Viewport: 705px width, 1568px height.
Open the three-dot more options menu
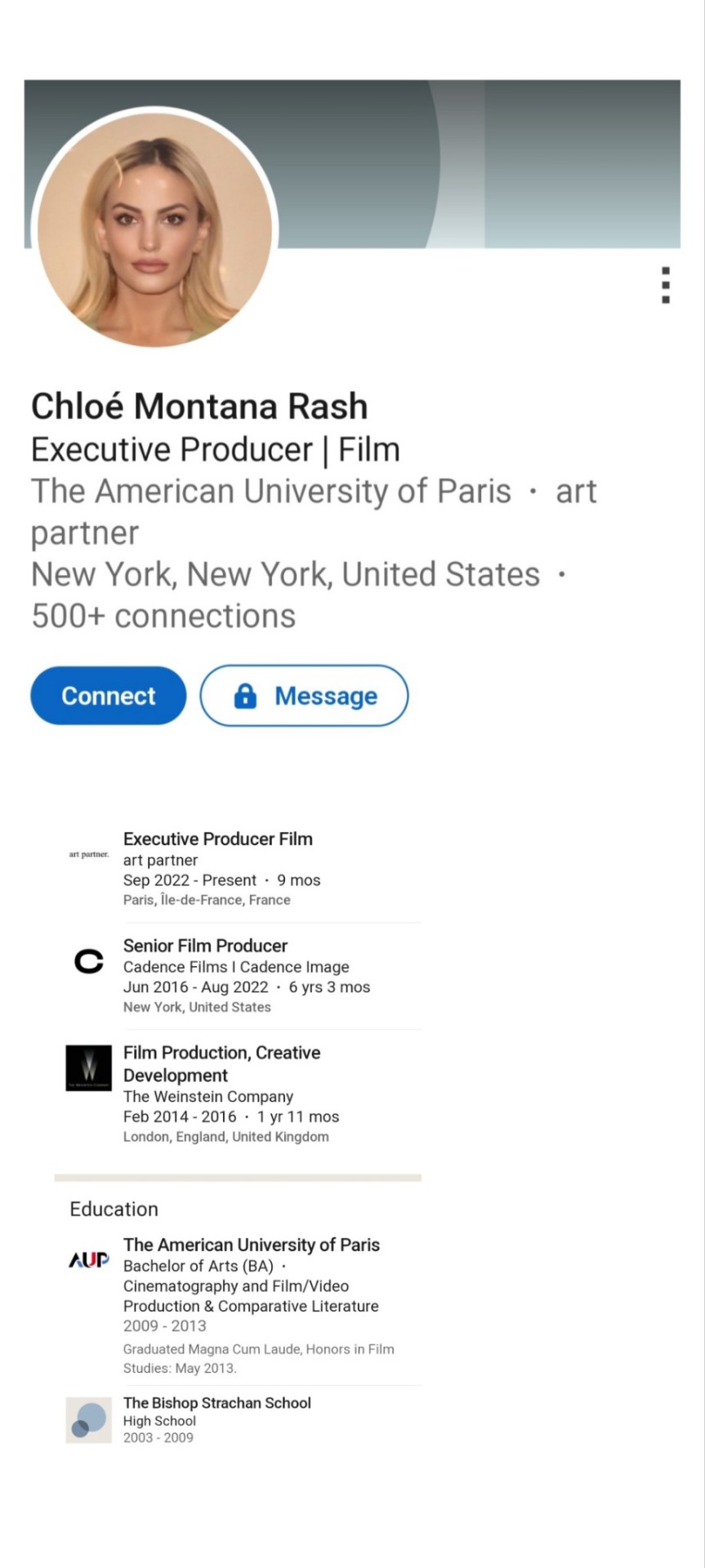[666, 285]
